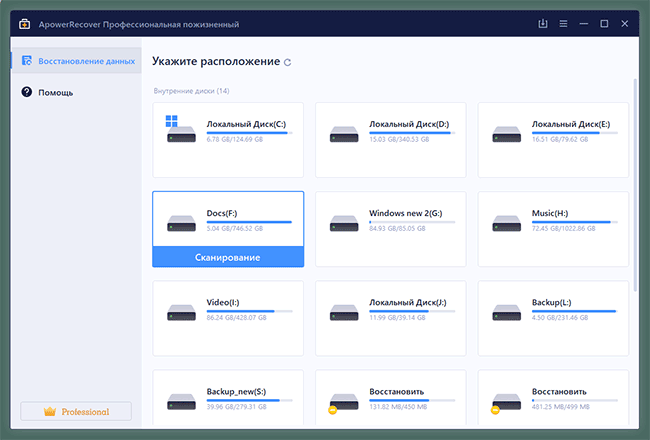650x440 pixels.
Task: Click the 11.99 GB/39.14 GB size text
Action: 397,318
